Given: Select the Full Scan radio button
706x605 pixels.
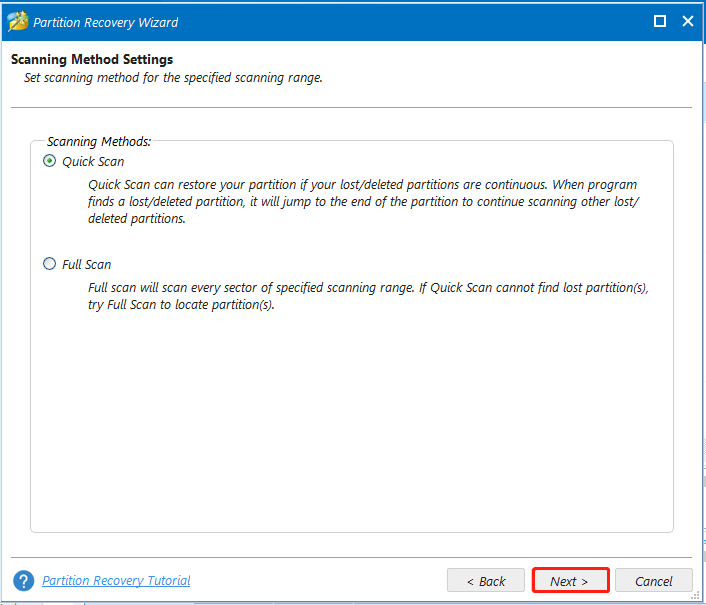Looking at the screenshot, I should pyautogui.click(x=50, y=263).
